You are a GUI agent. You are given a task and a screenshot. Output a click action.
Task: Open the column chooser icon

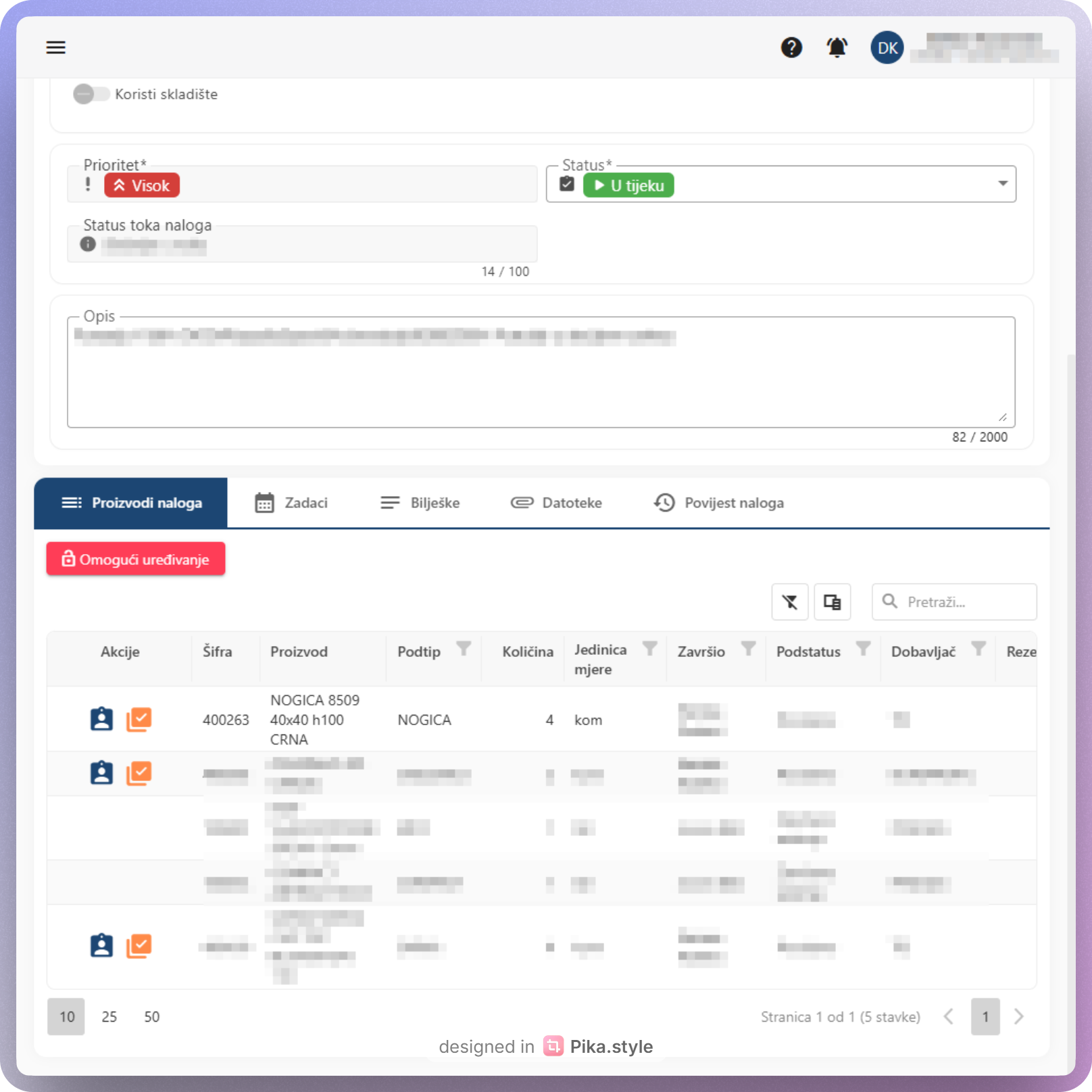tap(832, 601)
